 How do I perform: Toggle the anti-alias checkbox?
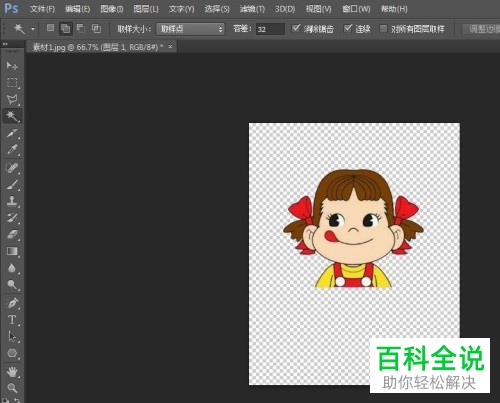[x=296, y=28]
